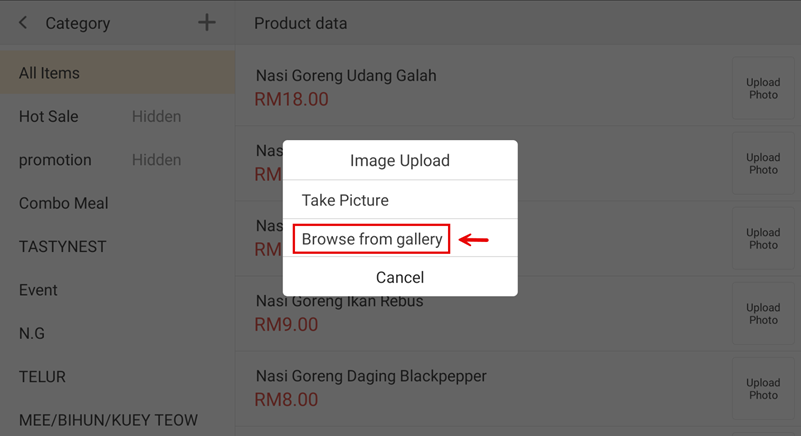The width and height of the screenshot is (801, 436).
Task: Cancel the Image Upload dialog
Action: click(x=399, y=277)
